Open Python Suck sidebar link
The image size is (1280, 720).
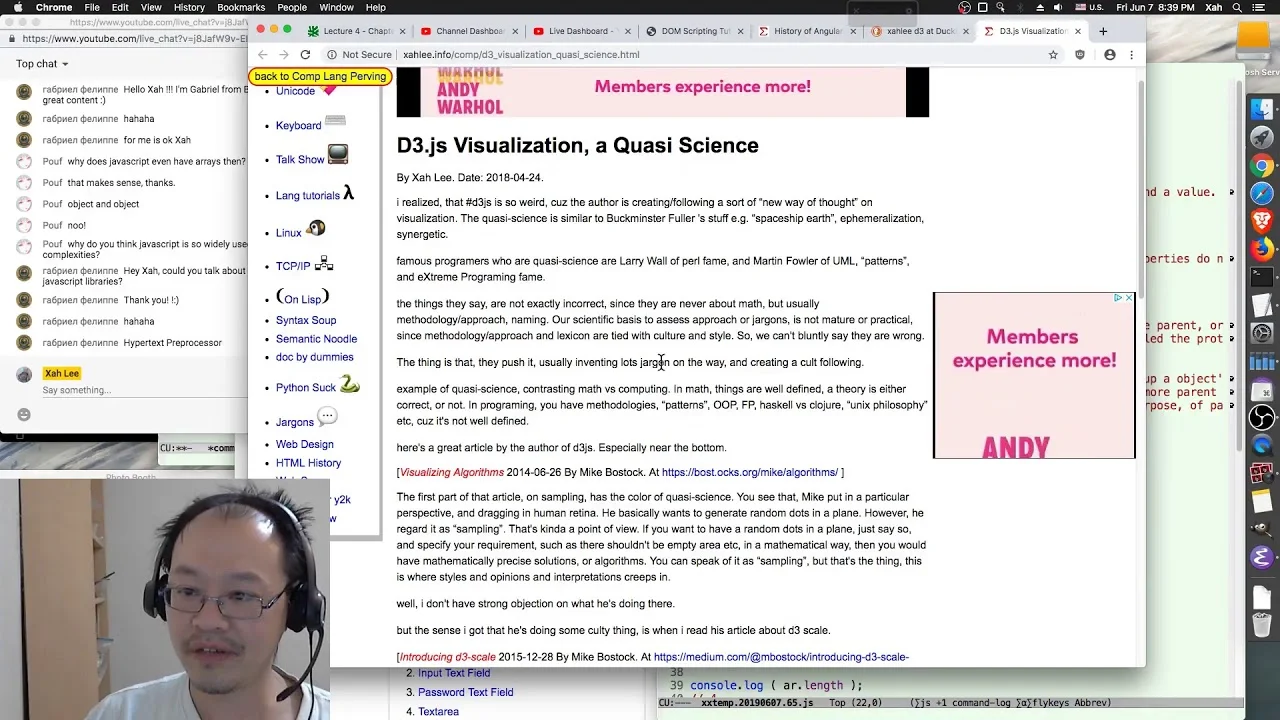click(306, 388)
